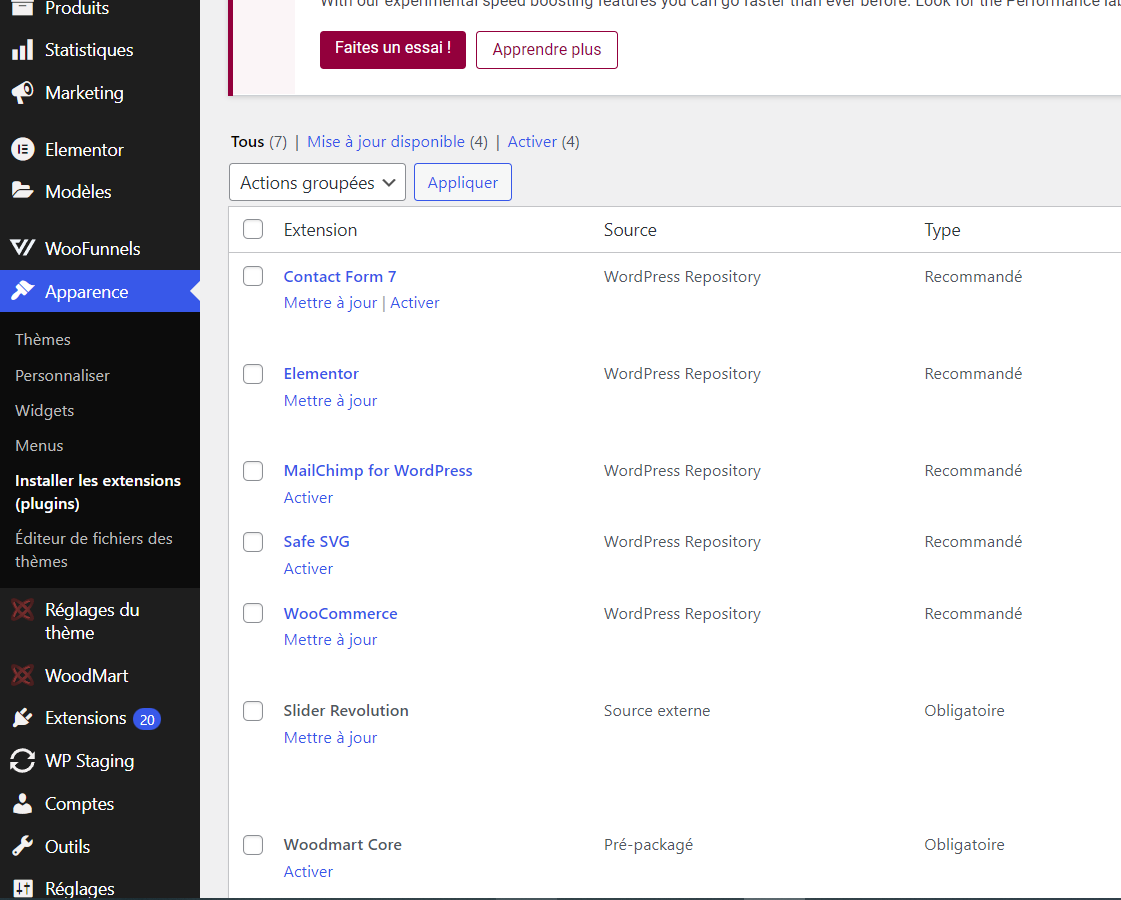The image size is (1121, 900).
Task: Click the Source externe cell
Action: click(x=657, y=711)
